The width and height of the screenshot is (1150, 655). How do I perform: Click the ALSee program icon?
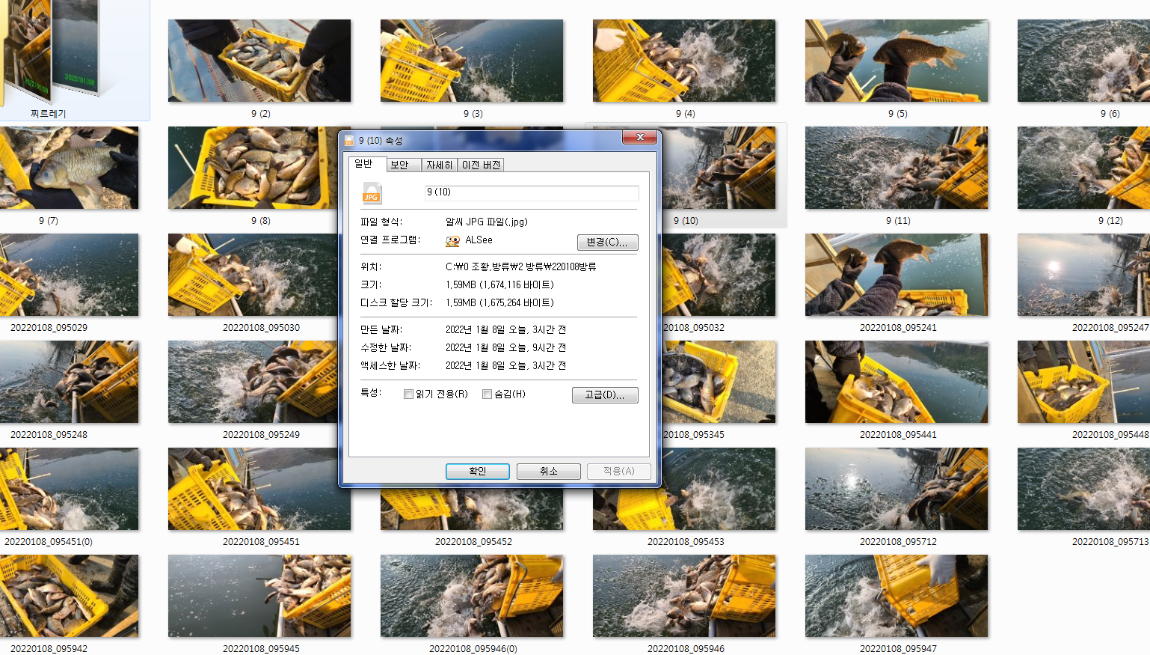(x=453, y=241)
